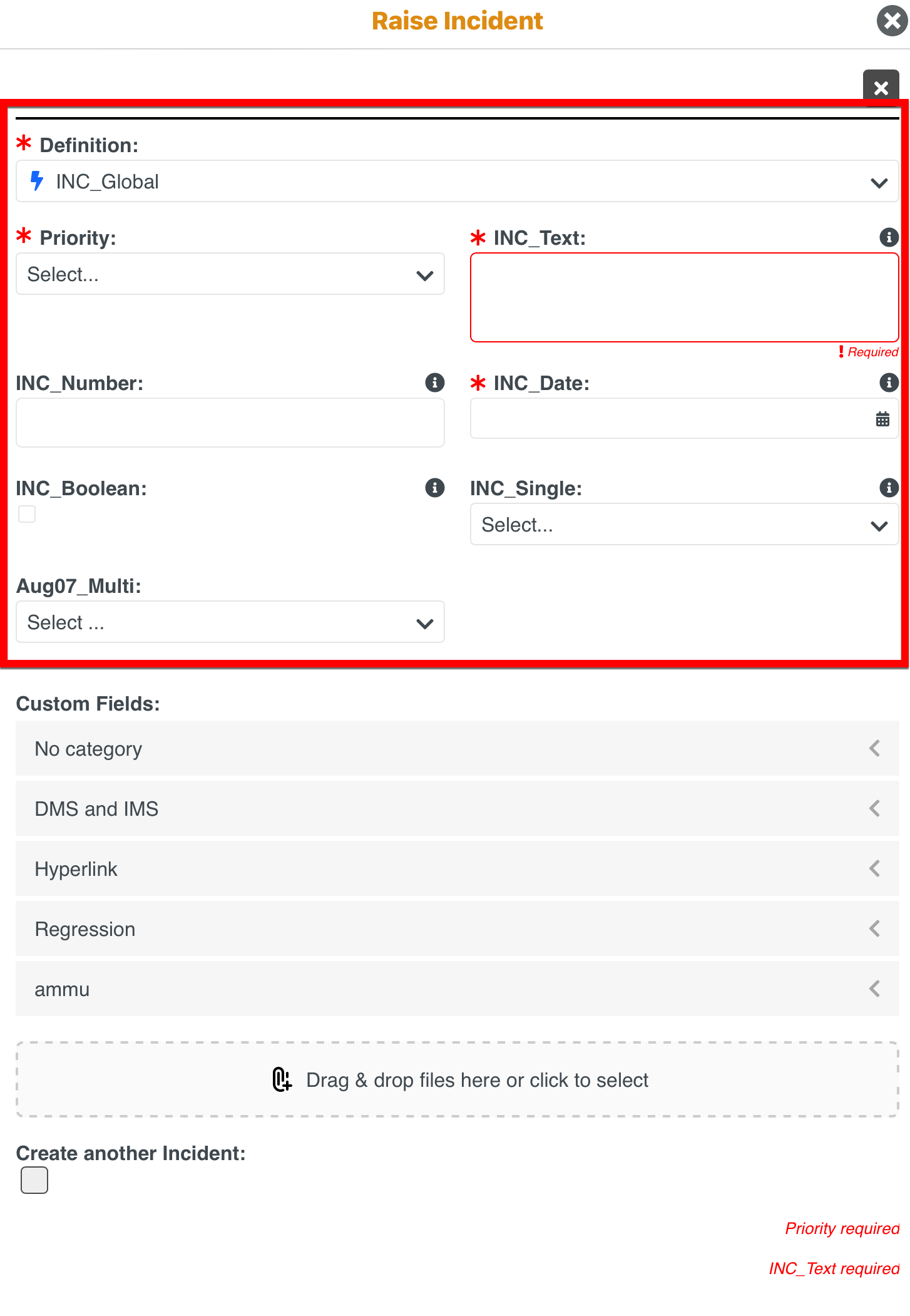Viewport: 910px width, 1316px height.
Task: Click inside the INC_Text text area
Action: (684, 297)
